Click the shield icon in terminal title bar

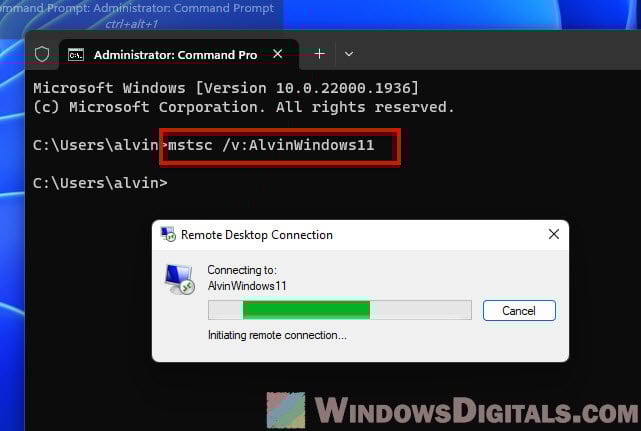point(42,54)
